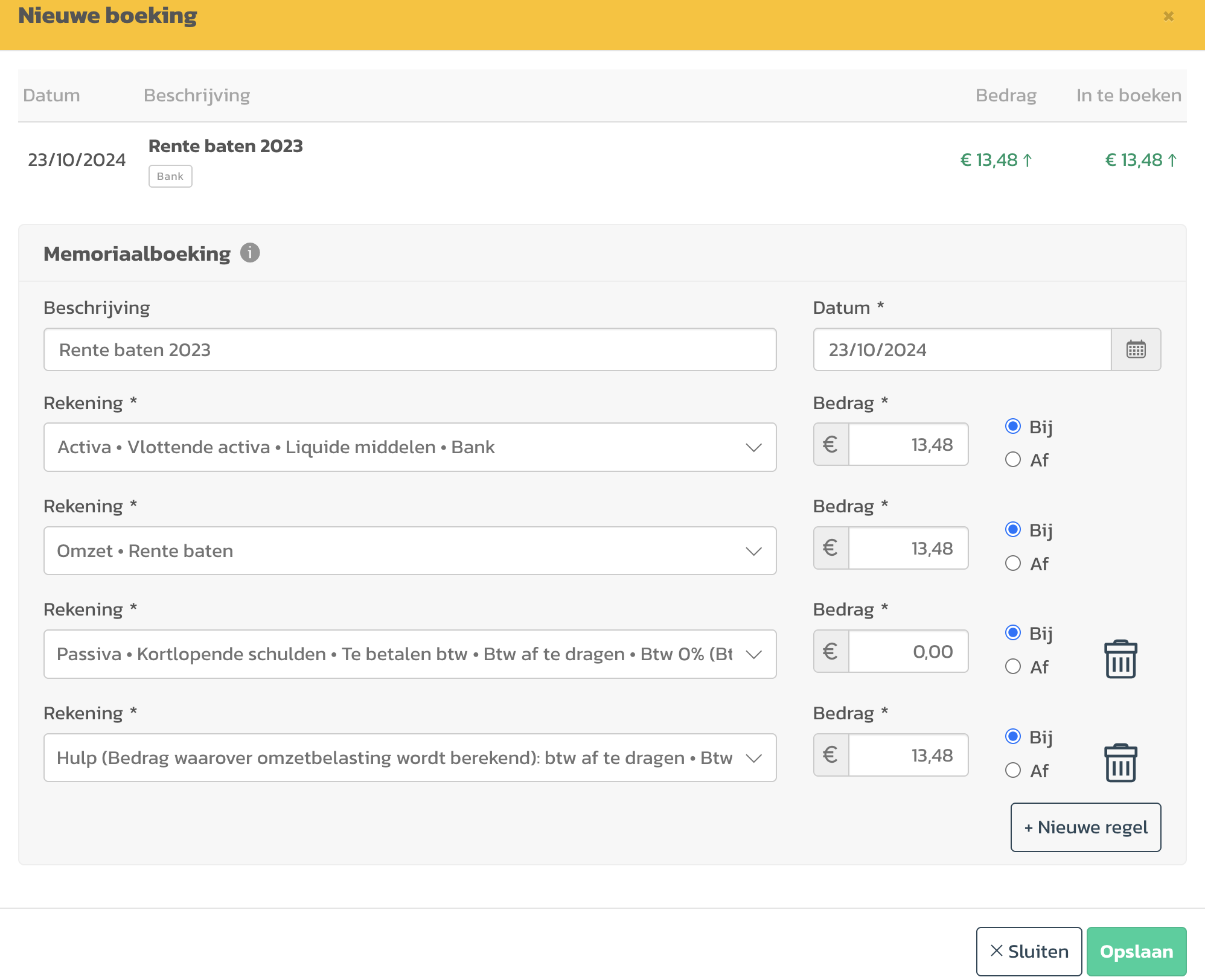Click the 0,00 Bedrag amount field
The height and width of the screenshot is (980, 1205).
click(x=908, y=652)
